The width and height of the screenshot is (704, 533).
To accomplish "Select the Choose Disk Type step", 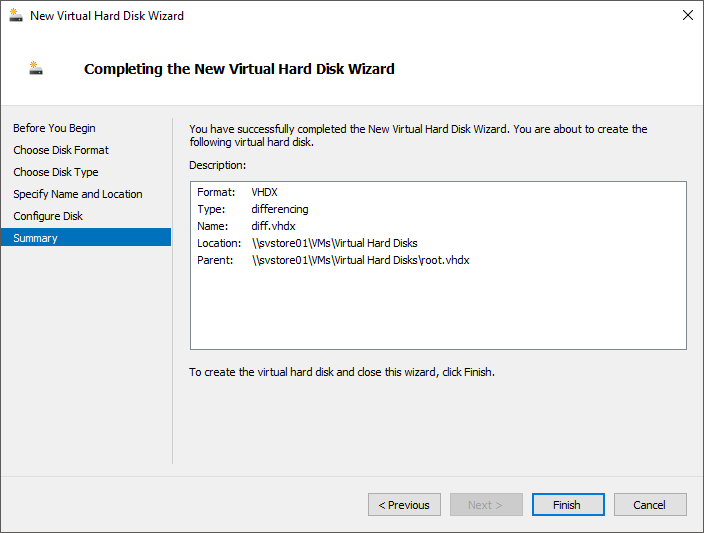I will [x=56, y=172].
